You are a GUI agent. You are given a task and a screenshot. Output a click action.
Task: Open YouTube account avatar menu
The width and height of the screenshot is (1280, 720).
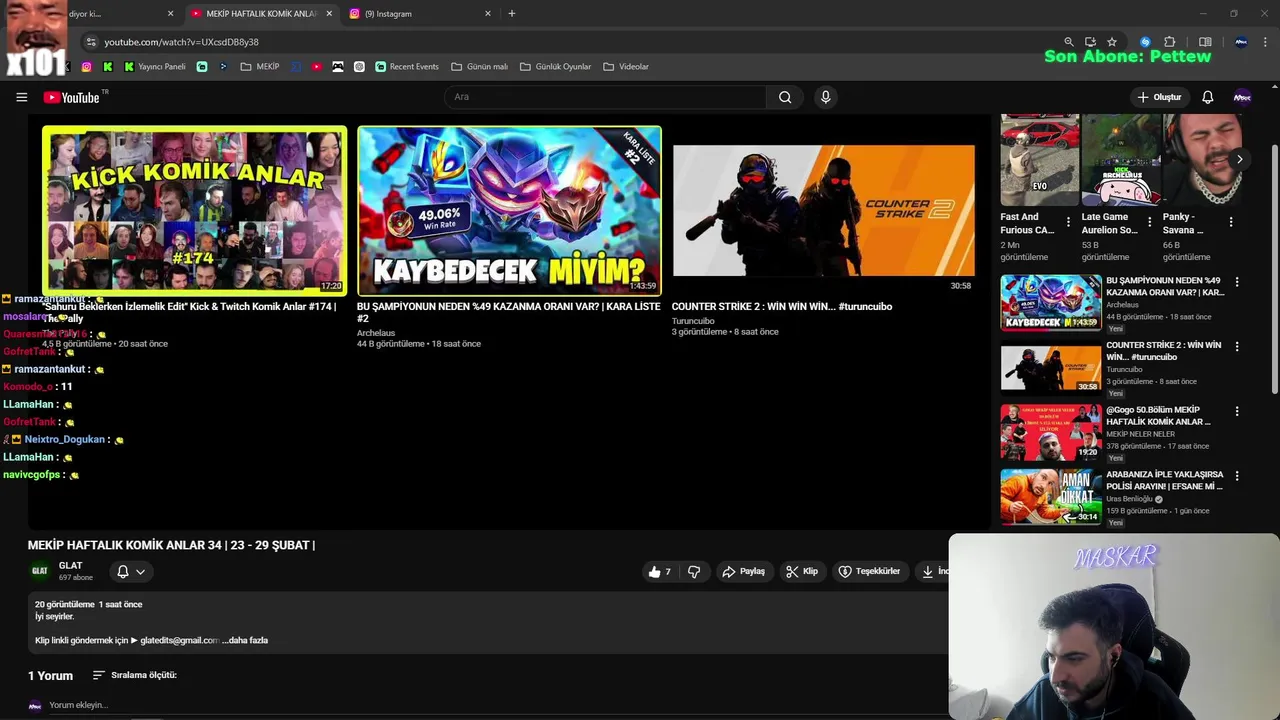click(x=1242, y=97)
